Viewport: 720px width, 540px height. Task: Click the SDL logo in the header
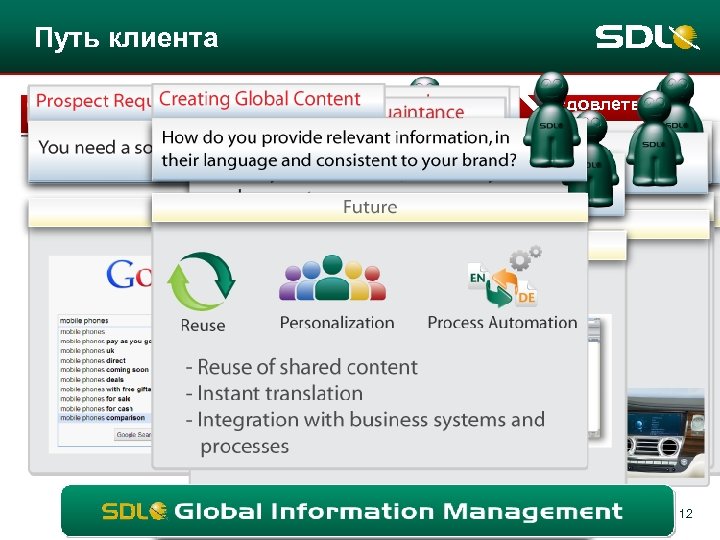coord(647,37)
